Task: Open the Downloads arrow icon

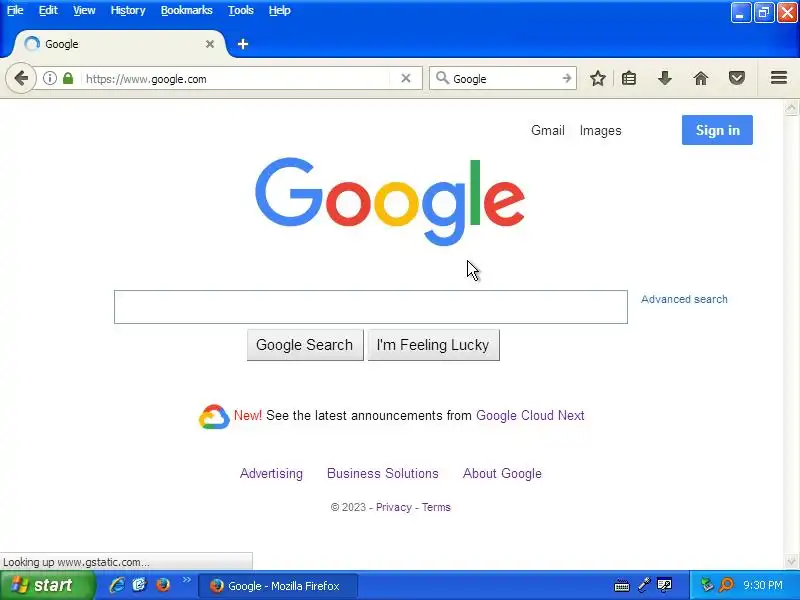Action: [664, 78]
